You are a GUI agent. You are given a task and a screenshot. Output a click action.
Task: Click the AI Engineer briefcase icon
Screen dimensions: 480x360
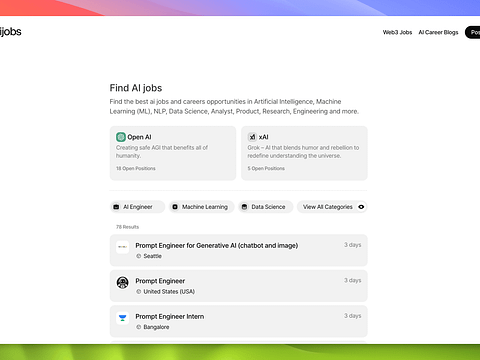pos(116,207)
